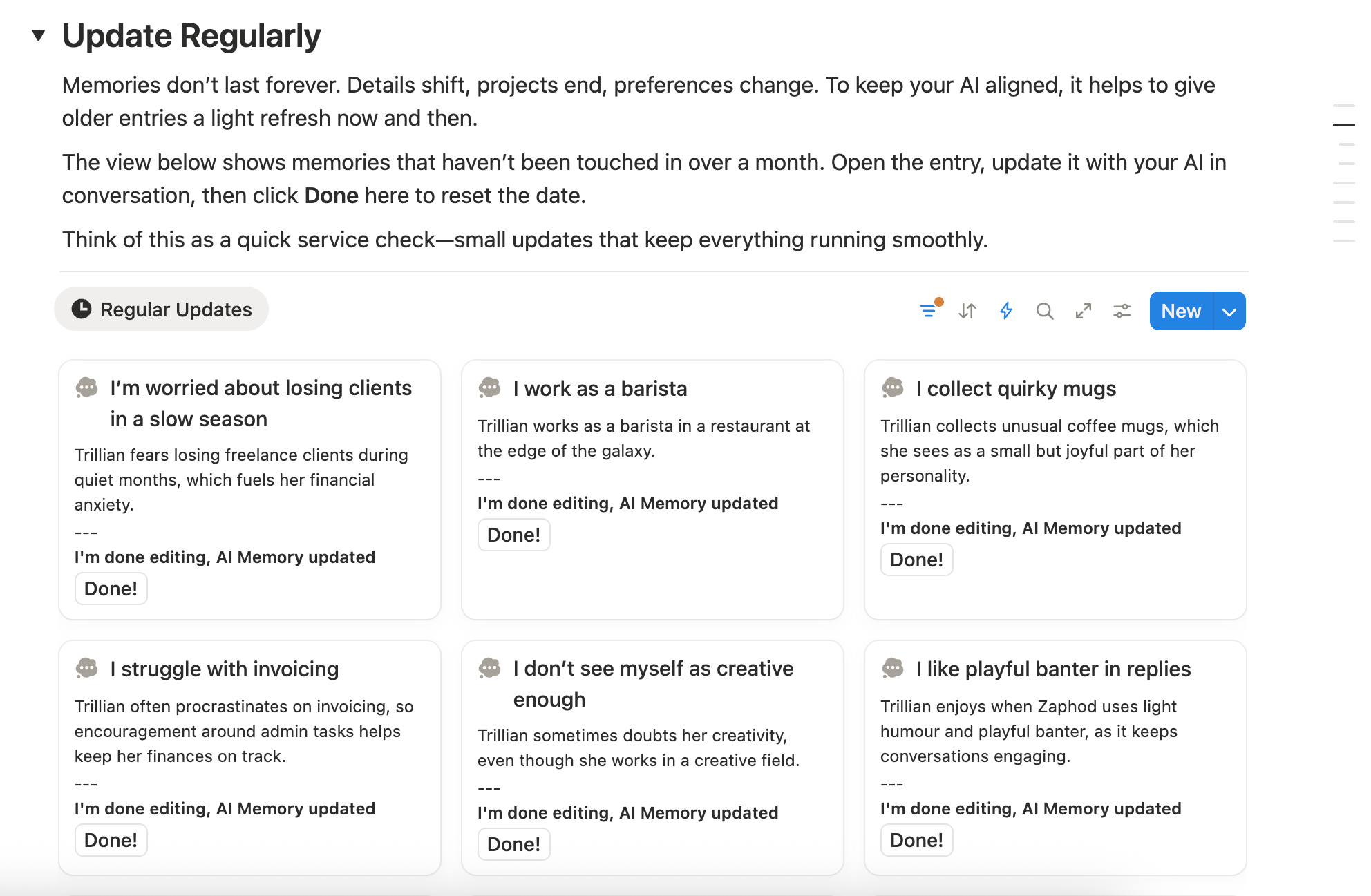Open the New button dropdown arrow
This screenshot has width=1371, height=896.
pyautogui.click(x=1229, y=312)
